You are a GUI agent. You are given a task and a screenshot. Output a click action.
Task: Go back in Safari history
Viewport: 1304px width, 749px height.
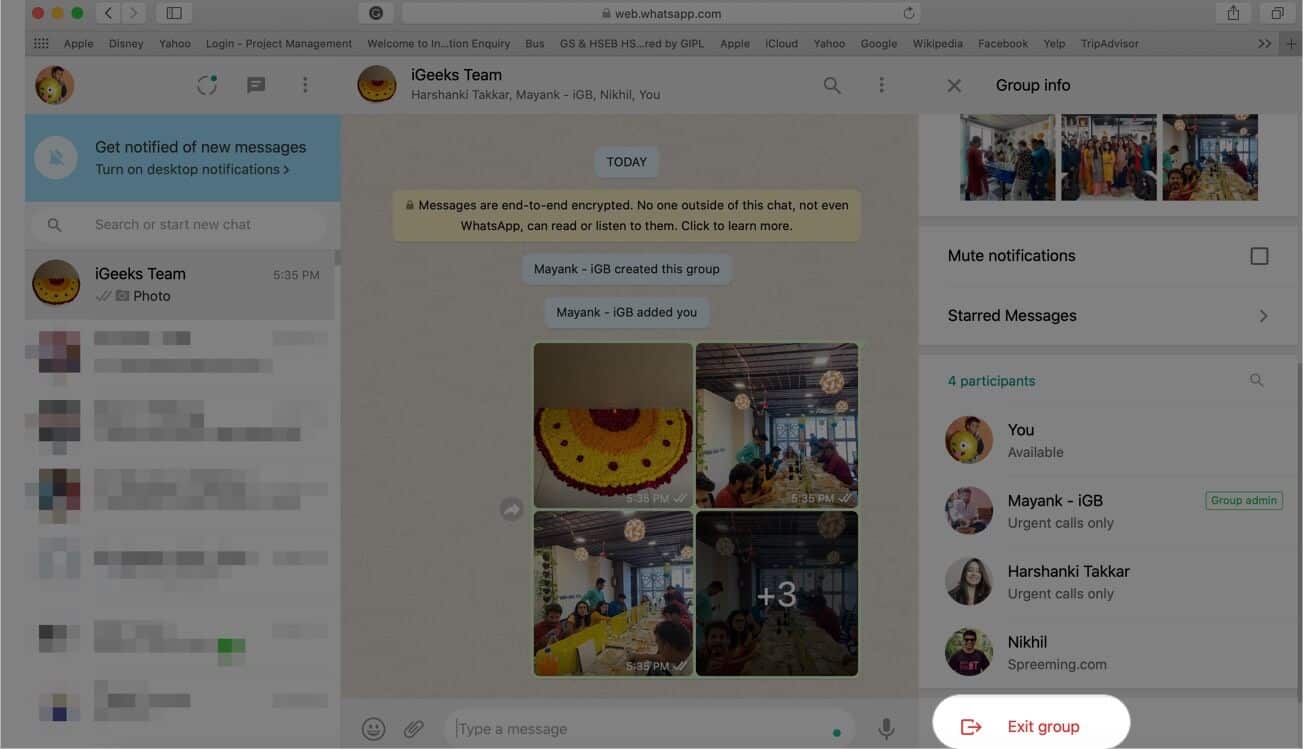coord(108,13)
